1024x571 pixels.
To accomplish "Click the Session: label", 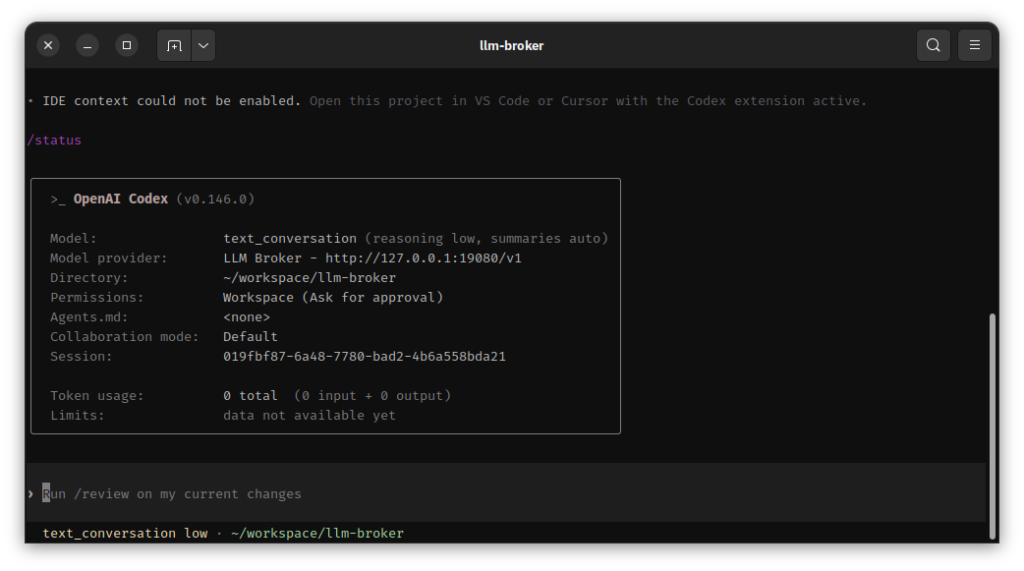I will pyautogui.click(x=81, y=356).
